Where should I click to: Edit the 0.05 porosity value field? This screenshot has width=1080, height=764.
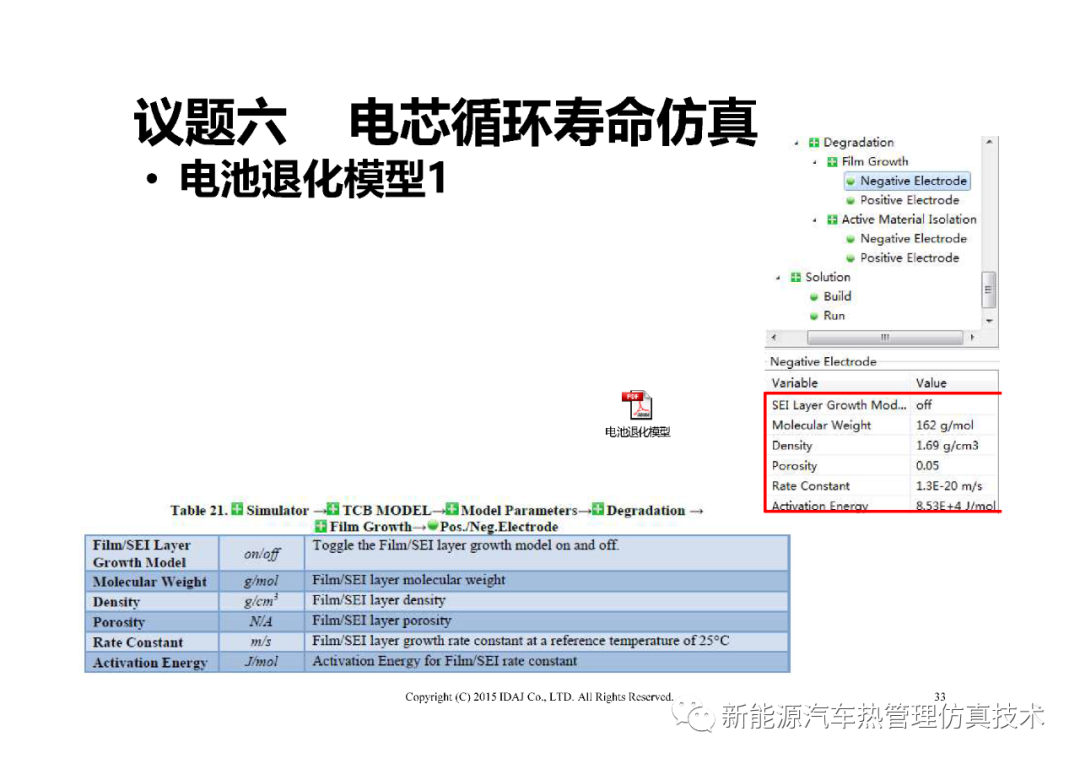953,466
